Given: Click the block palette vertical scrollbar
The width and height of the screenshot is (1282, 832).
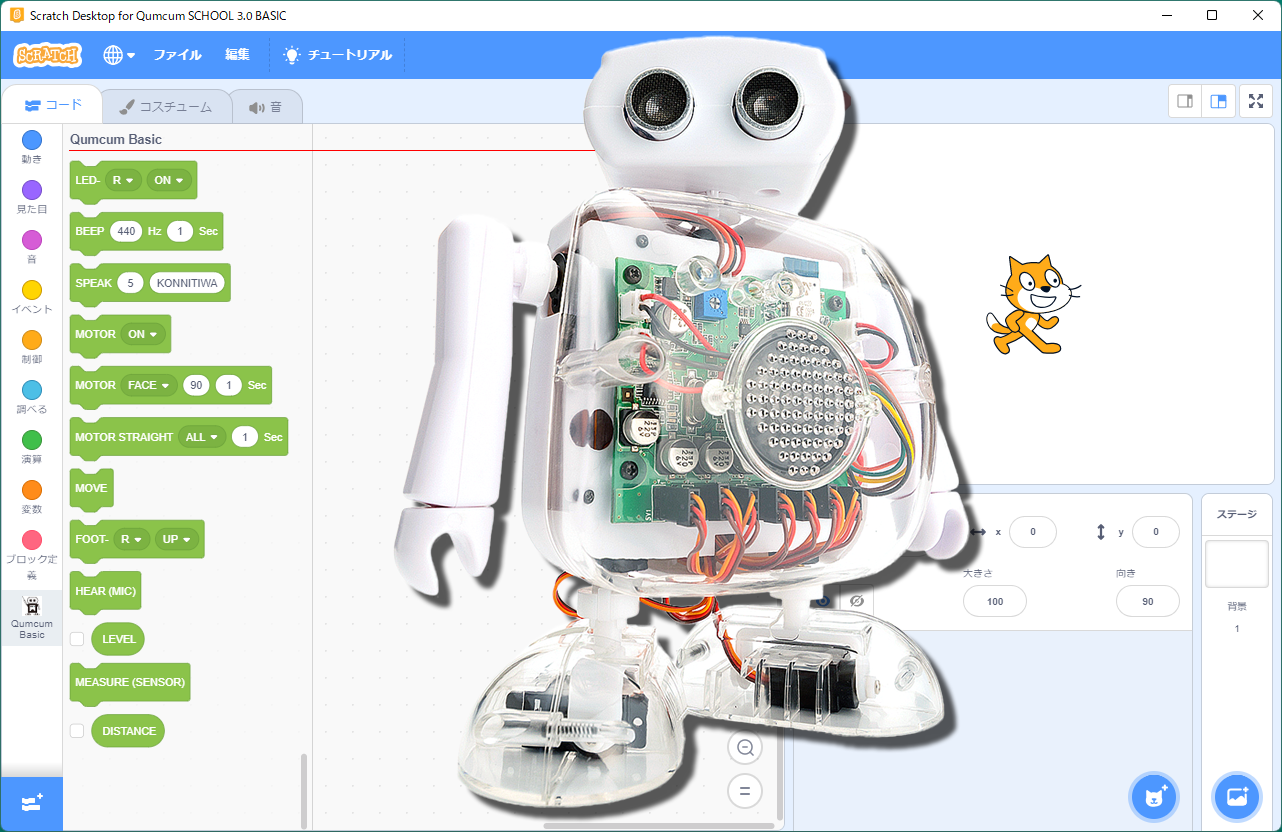Looking at the screenshot, I should pos(304,790).
